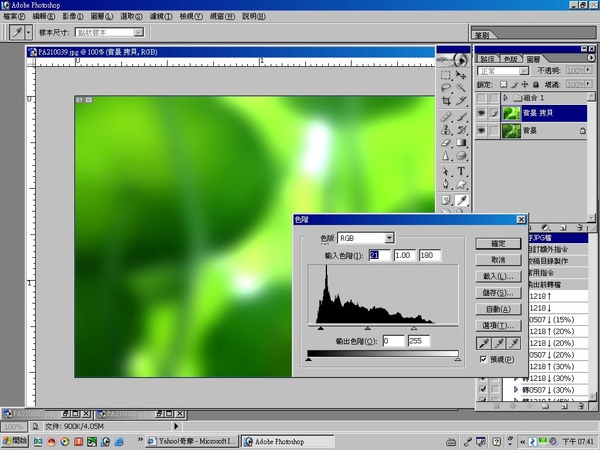Select the Crop tool
600x450 pixels.
click(446, 101)
